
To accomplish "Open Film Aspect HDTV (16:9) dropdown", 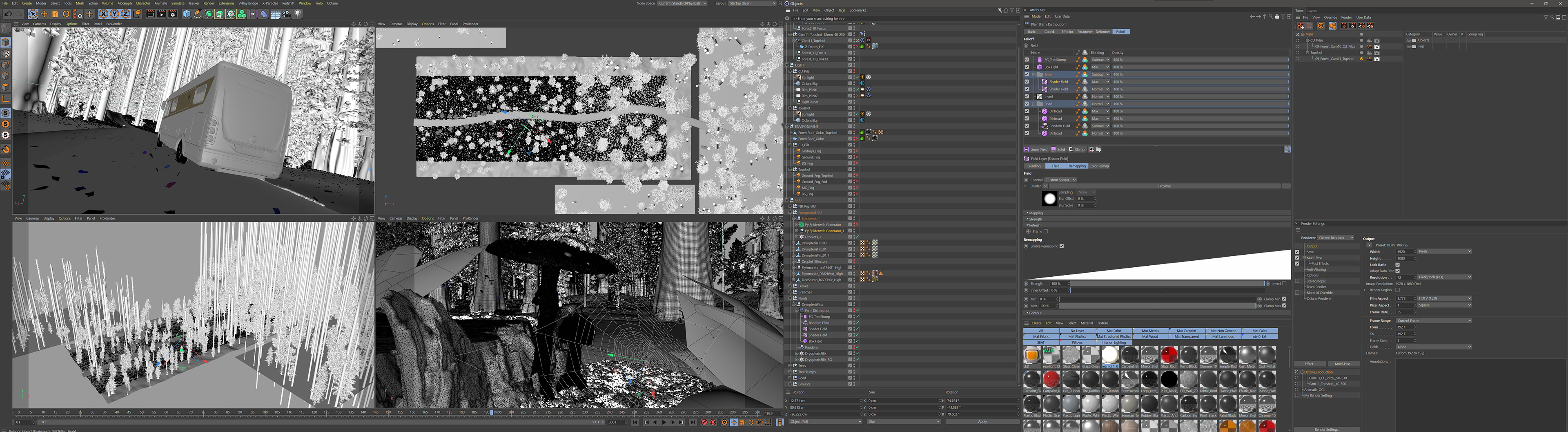I will tap(1444, 299).
